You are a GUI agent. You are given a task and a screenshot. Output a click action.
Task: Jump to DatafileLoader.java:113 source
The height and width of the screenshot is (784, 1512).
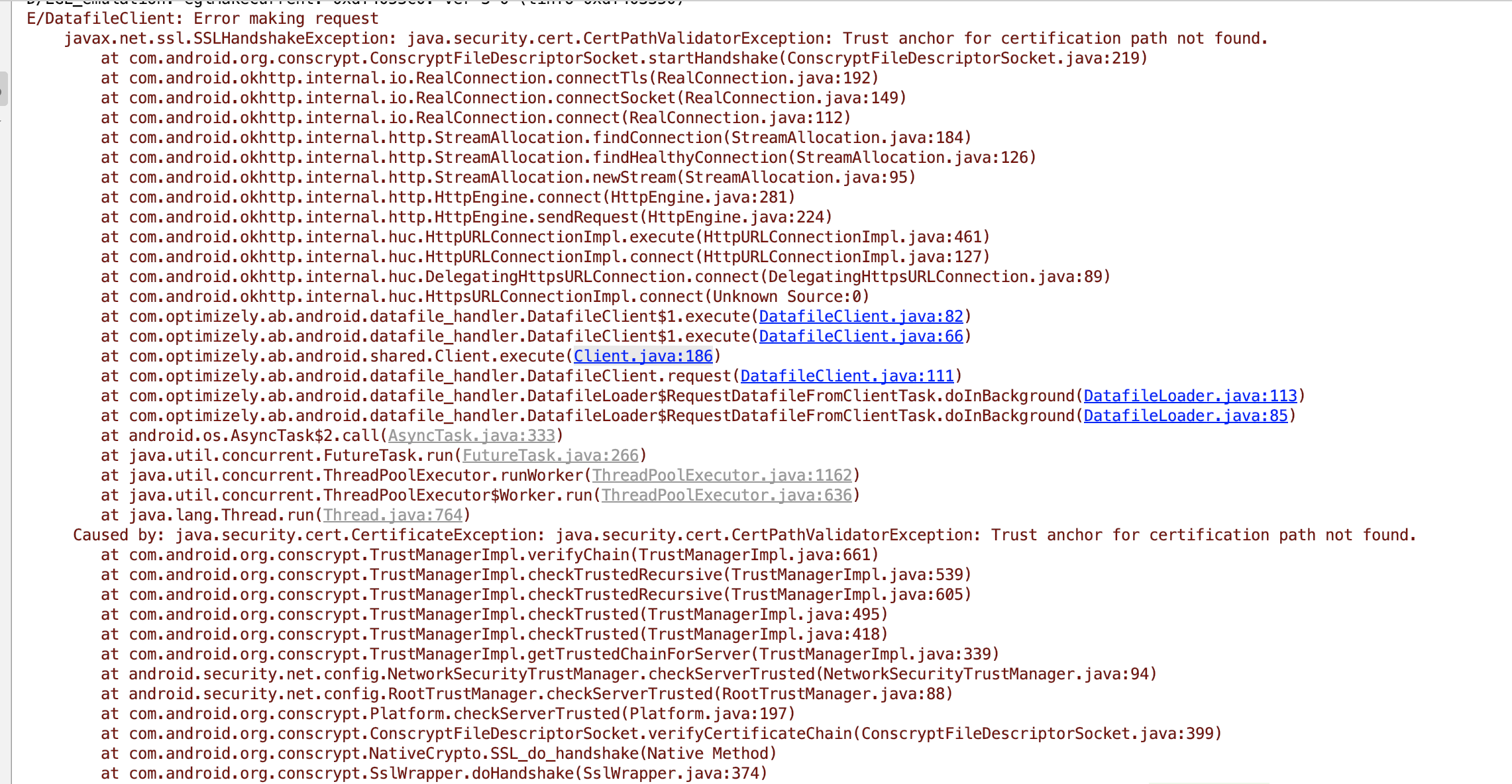click(x=1190, y=396)
